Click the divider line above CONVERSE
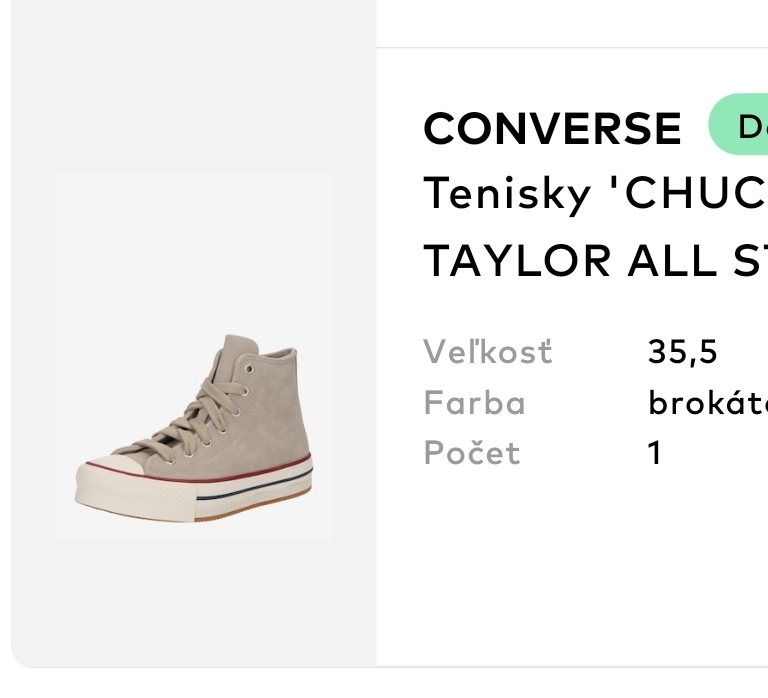This screenshot has width=768, height=698. pyautogui.click(x=572, y=47)
